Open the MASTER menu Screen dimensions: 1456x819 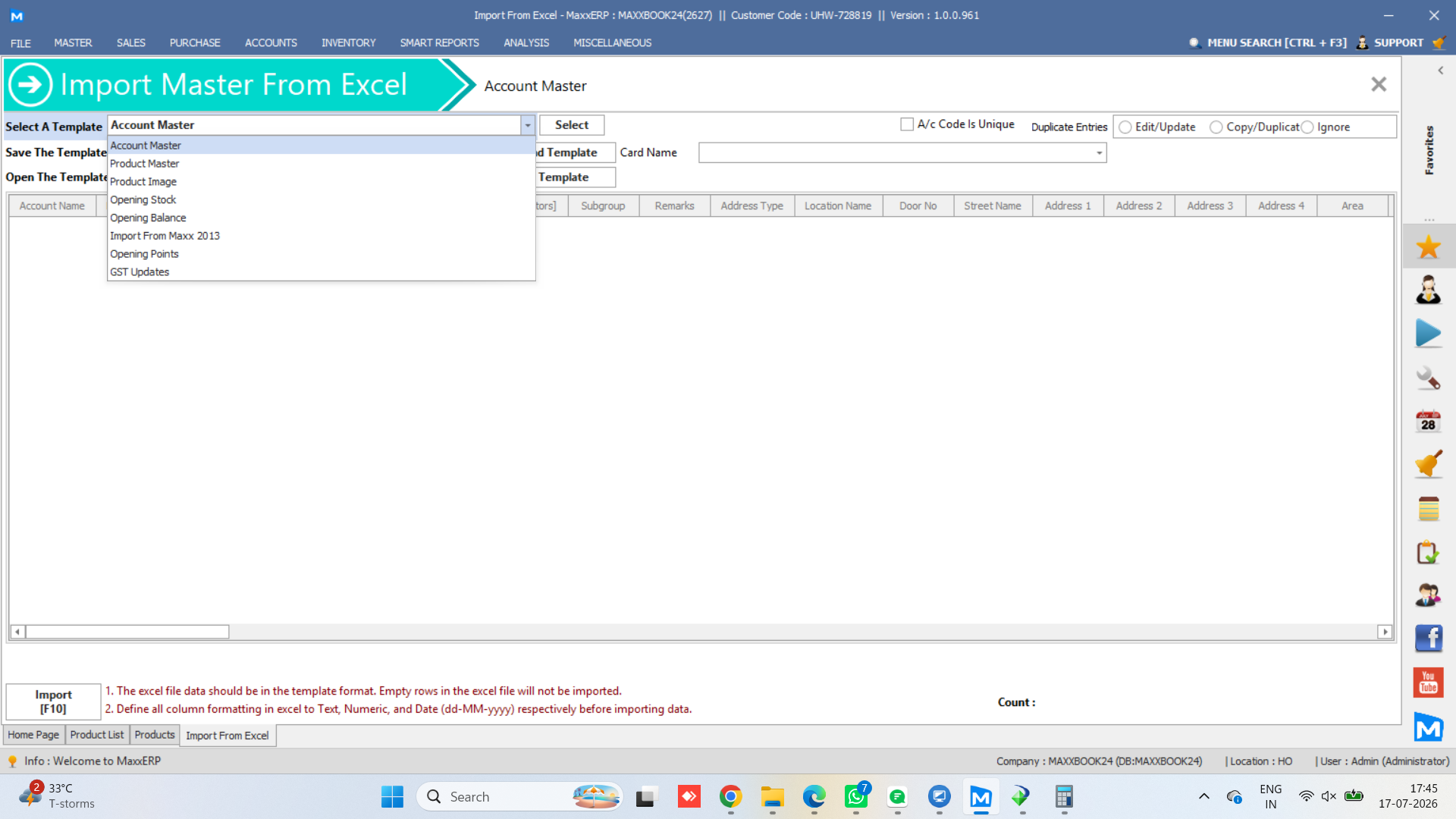(x=73, y=42)
